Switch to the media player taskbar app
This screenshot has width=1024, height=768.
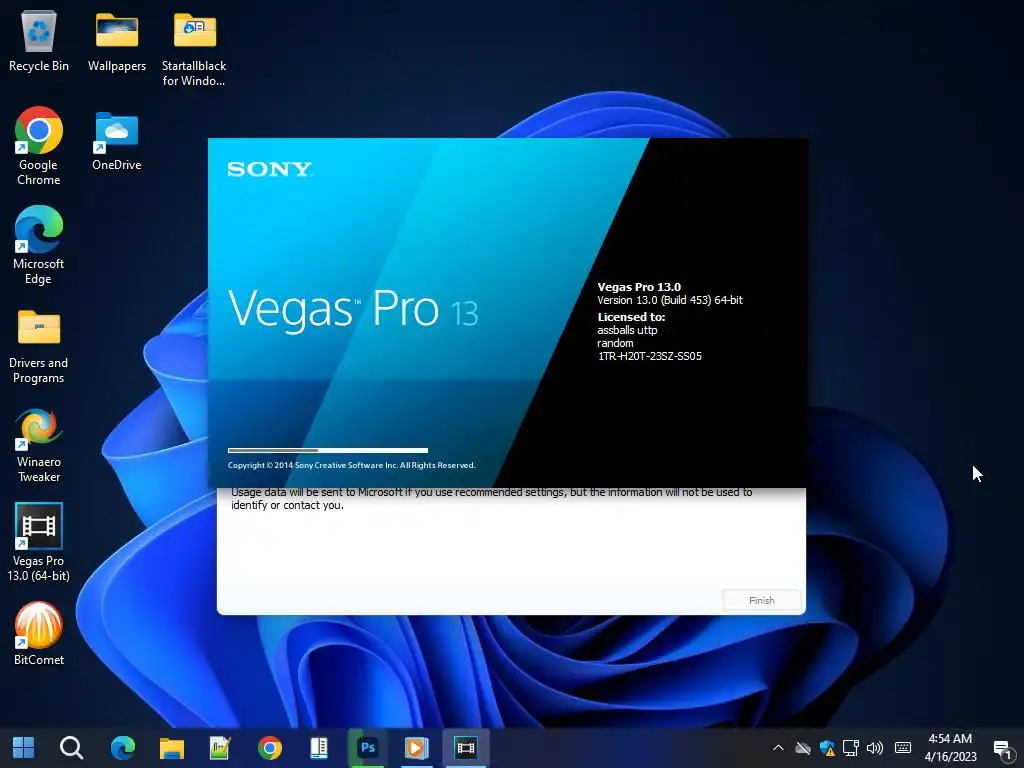pos(417,748)
